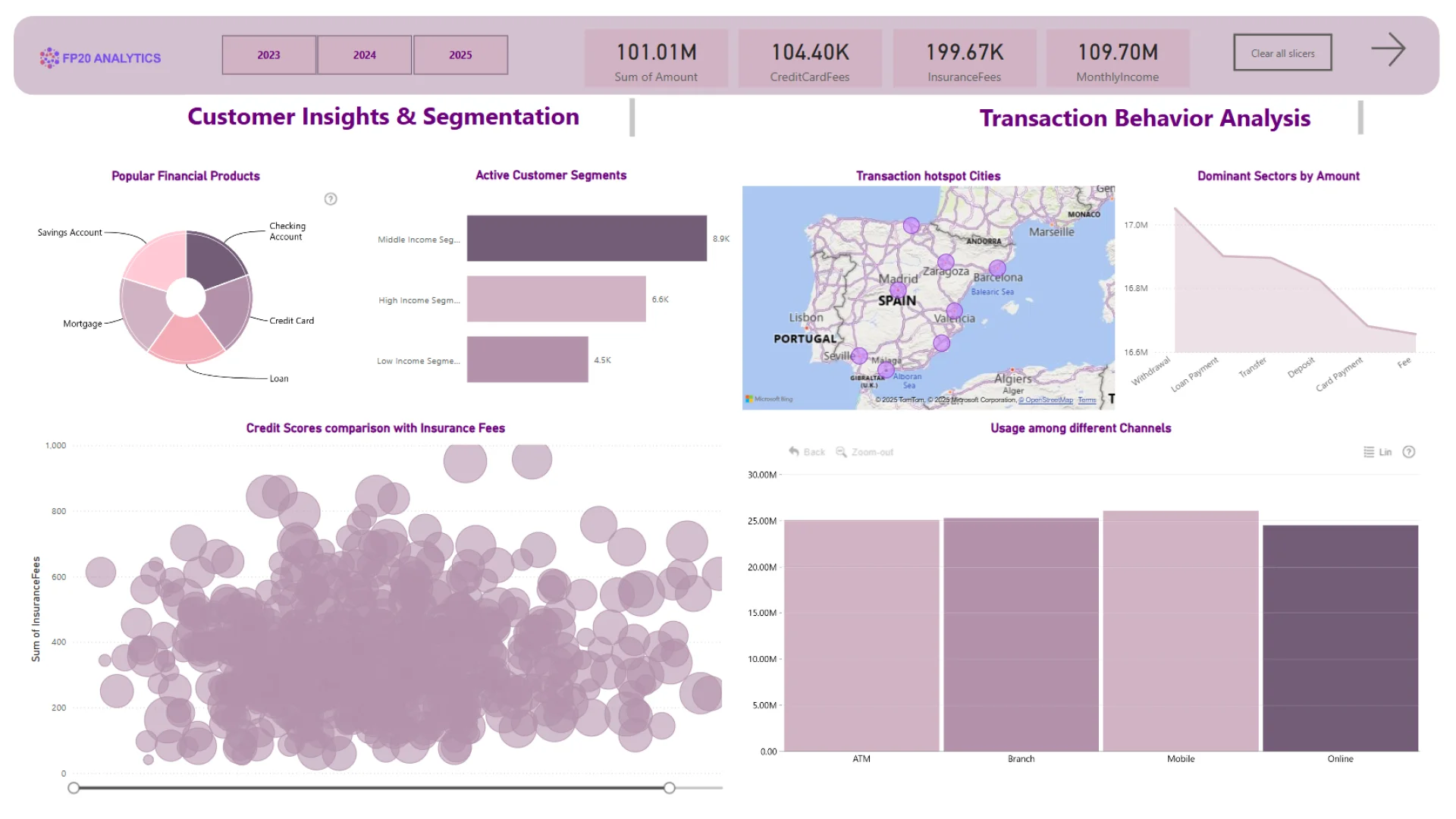Click Credit Scores comparison chart title
Screen dimensions: 1456x819
coord(375,428)
